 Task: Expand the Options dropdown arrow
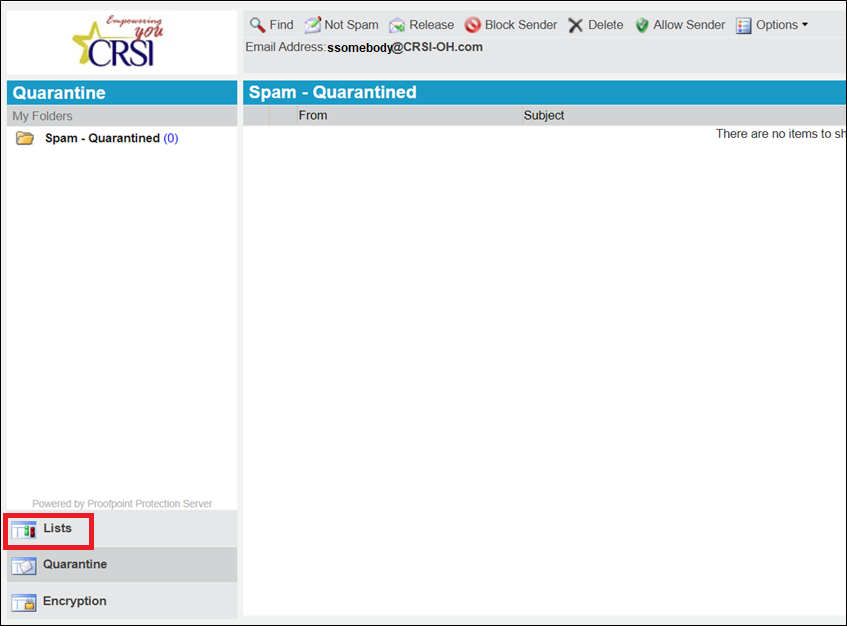805,25
